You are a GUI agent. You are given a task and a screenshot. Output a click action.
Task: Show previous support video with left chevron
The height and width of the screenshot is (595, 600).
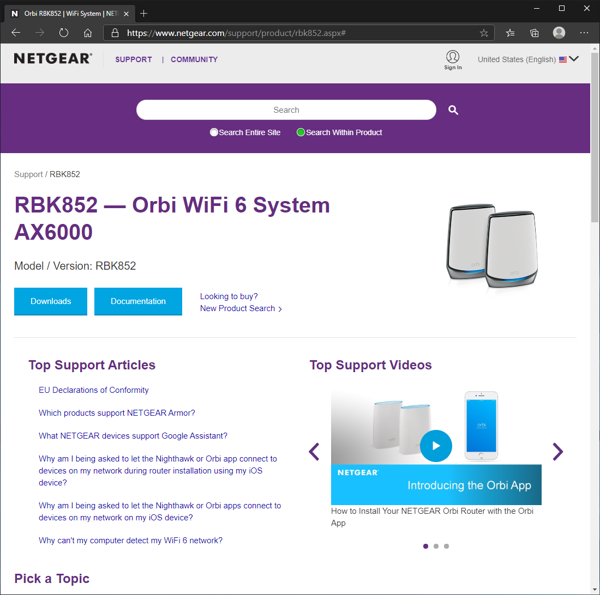pyautogui.click(x=314, y=452)
